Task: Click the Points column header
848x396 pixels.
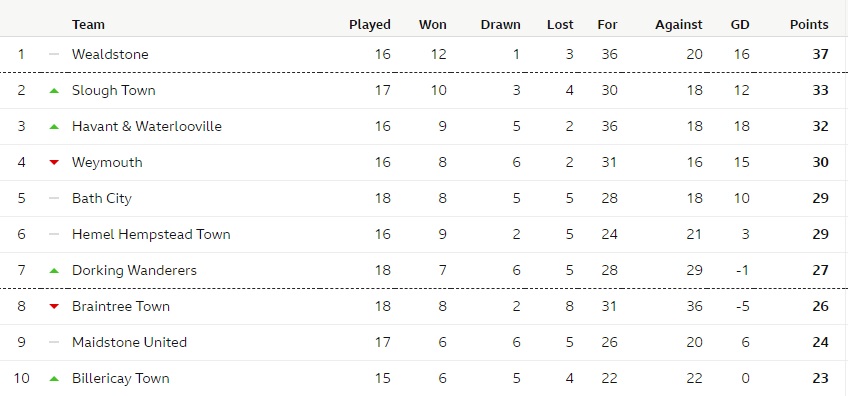Action: tap(809, 24)
